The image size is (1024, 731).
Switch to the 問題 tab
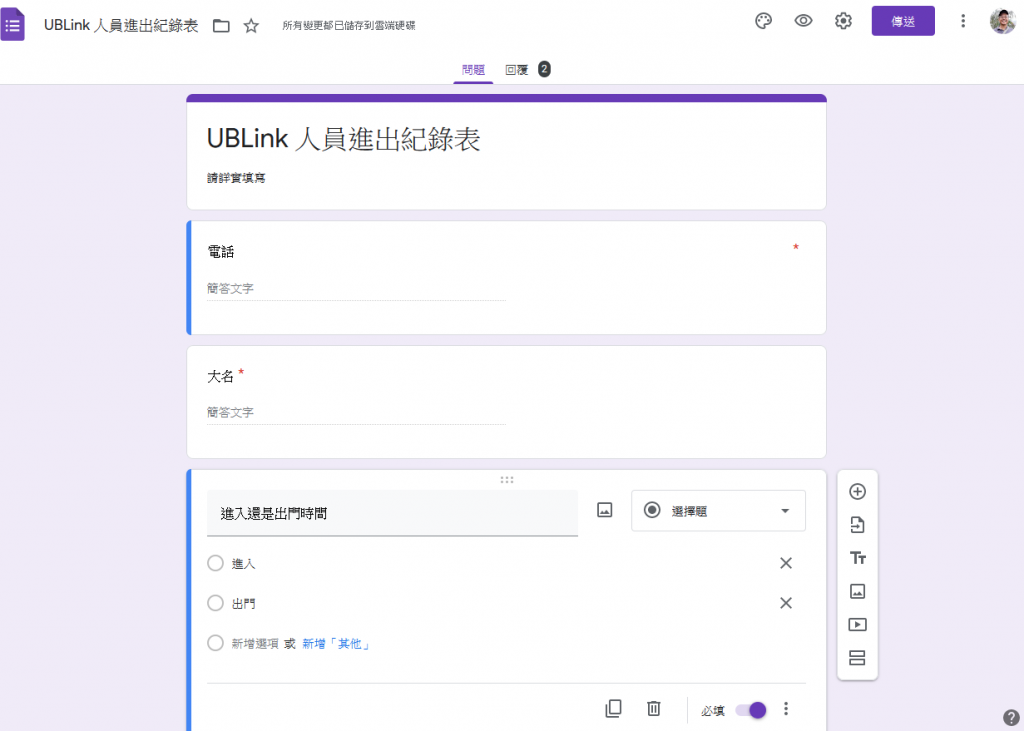pyautogui.click(x=473, y=70)
